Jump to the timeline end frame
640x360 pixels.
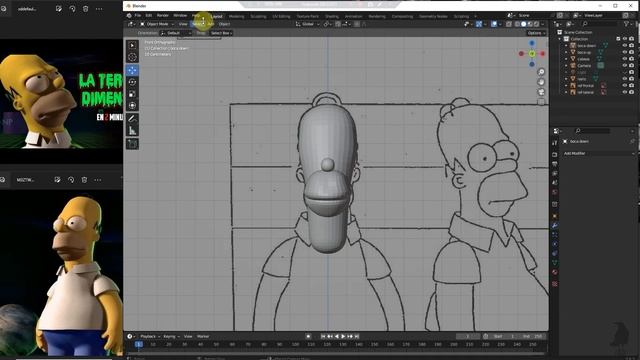click(x=357, y=336)
